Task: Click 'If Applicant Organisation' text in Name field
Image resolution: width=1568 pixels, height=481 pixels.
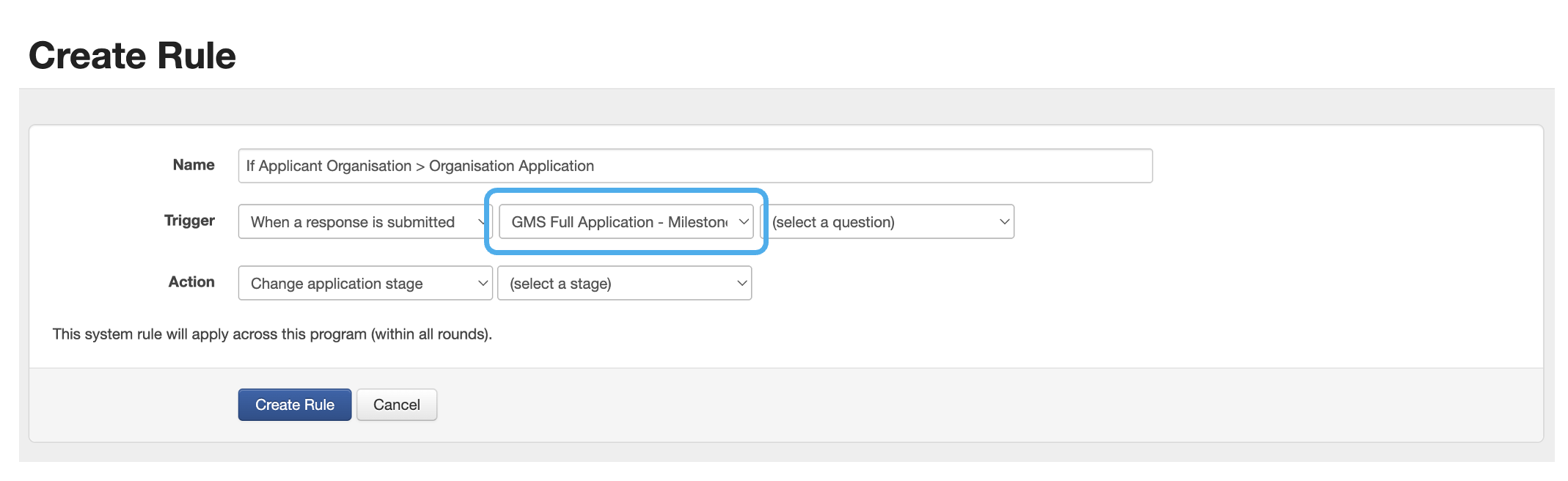Action: click(329, 166)
